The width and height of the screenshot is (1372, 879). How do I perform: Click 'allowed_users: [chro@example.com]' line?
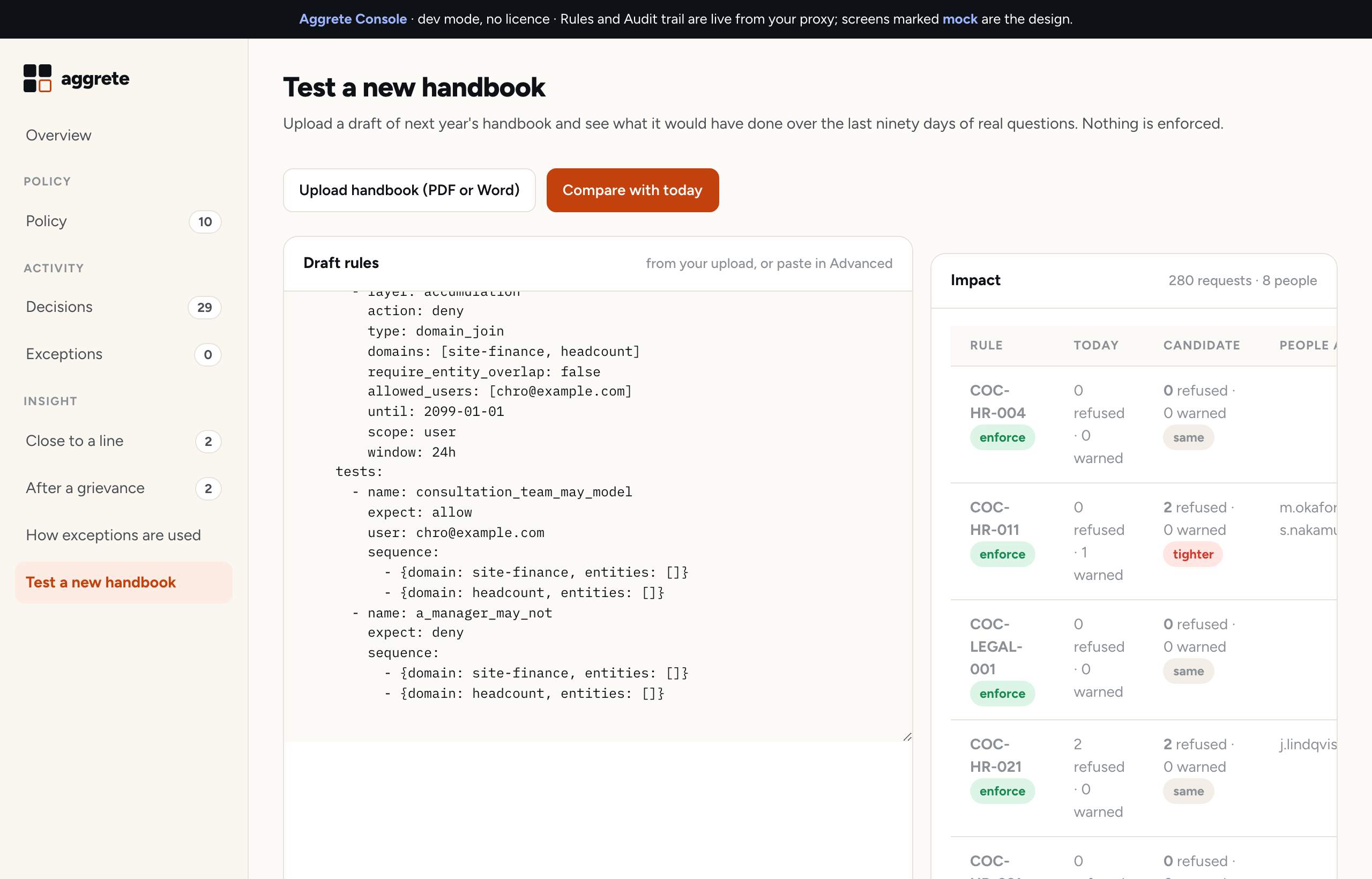[x=500, y=392]
